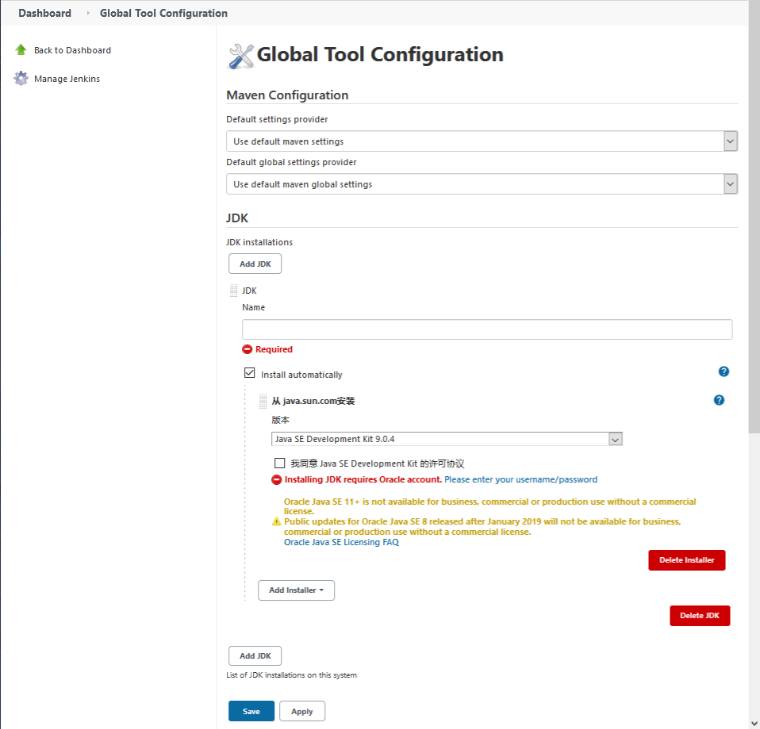This screenshot has width=760, height=729.
Task: Click the Global Tool Configuration wrench icon
Action: (x=241, y=56)
